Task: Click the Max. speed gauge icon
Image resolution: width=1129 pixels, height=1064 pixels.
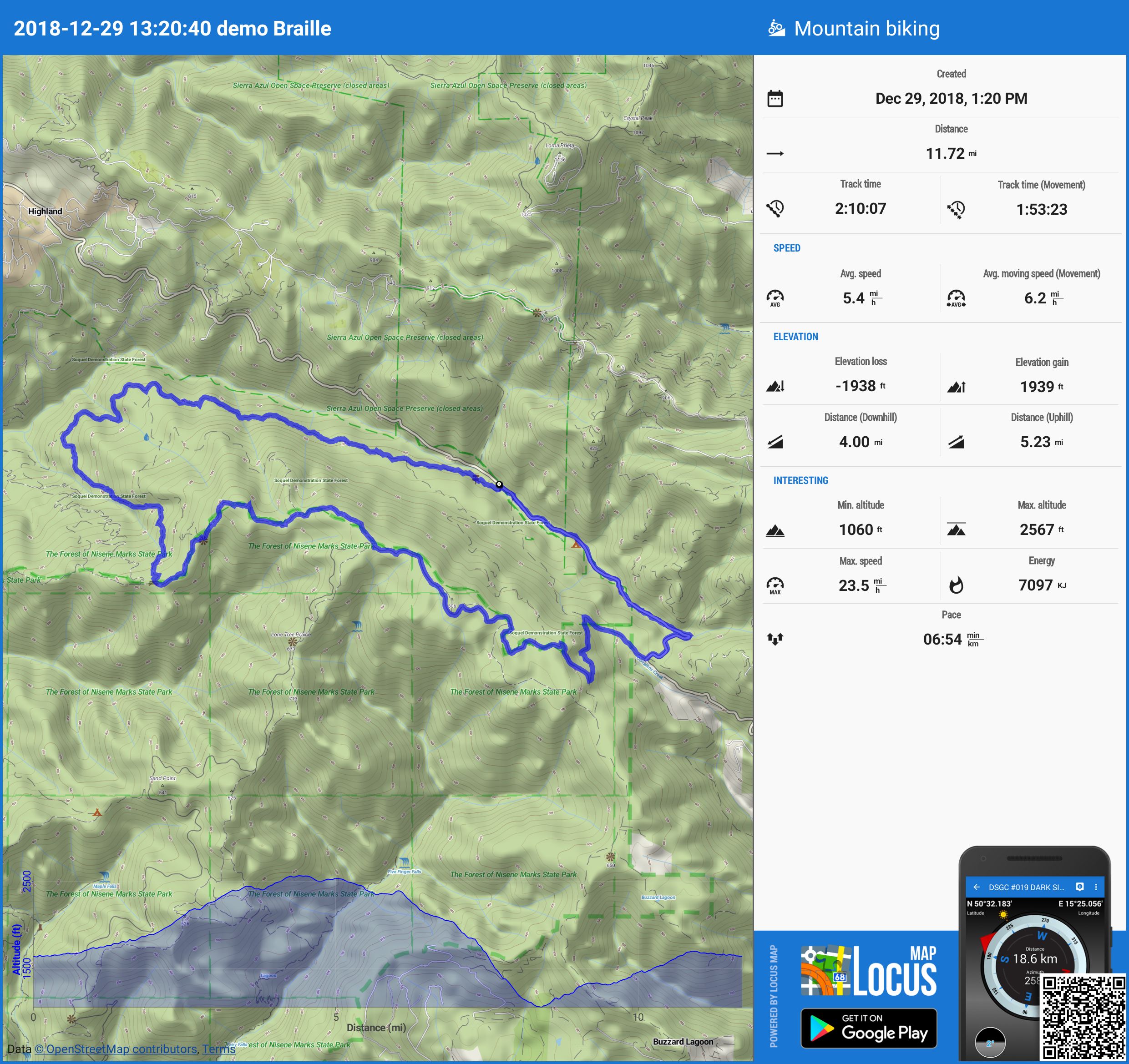Action: tap(775, 585)
